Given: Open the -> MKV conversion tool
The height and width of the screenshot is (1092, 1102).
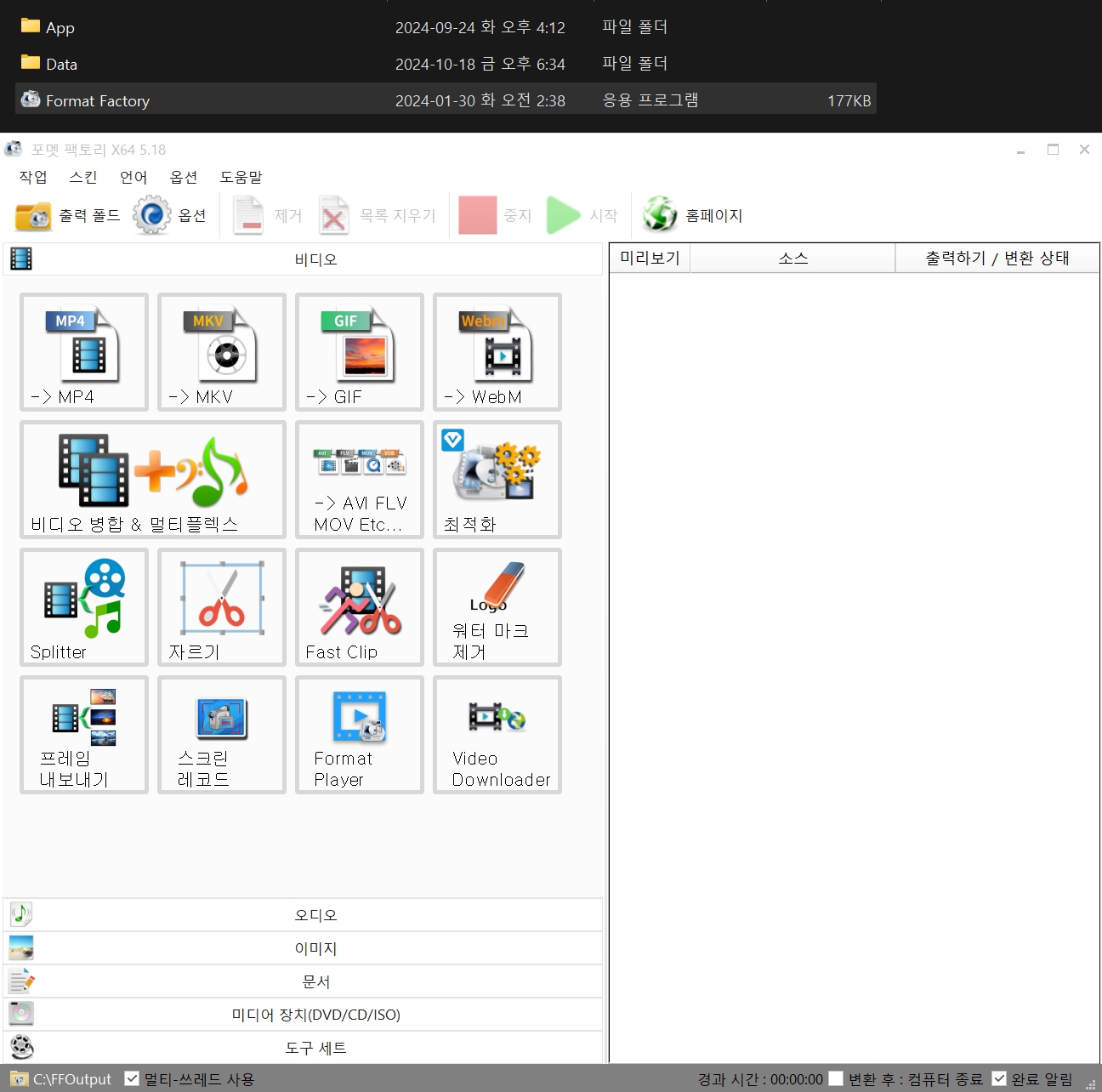Looking at the screenshot, I should click(x=222, y=352).
